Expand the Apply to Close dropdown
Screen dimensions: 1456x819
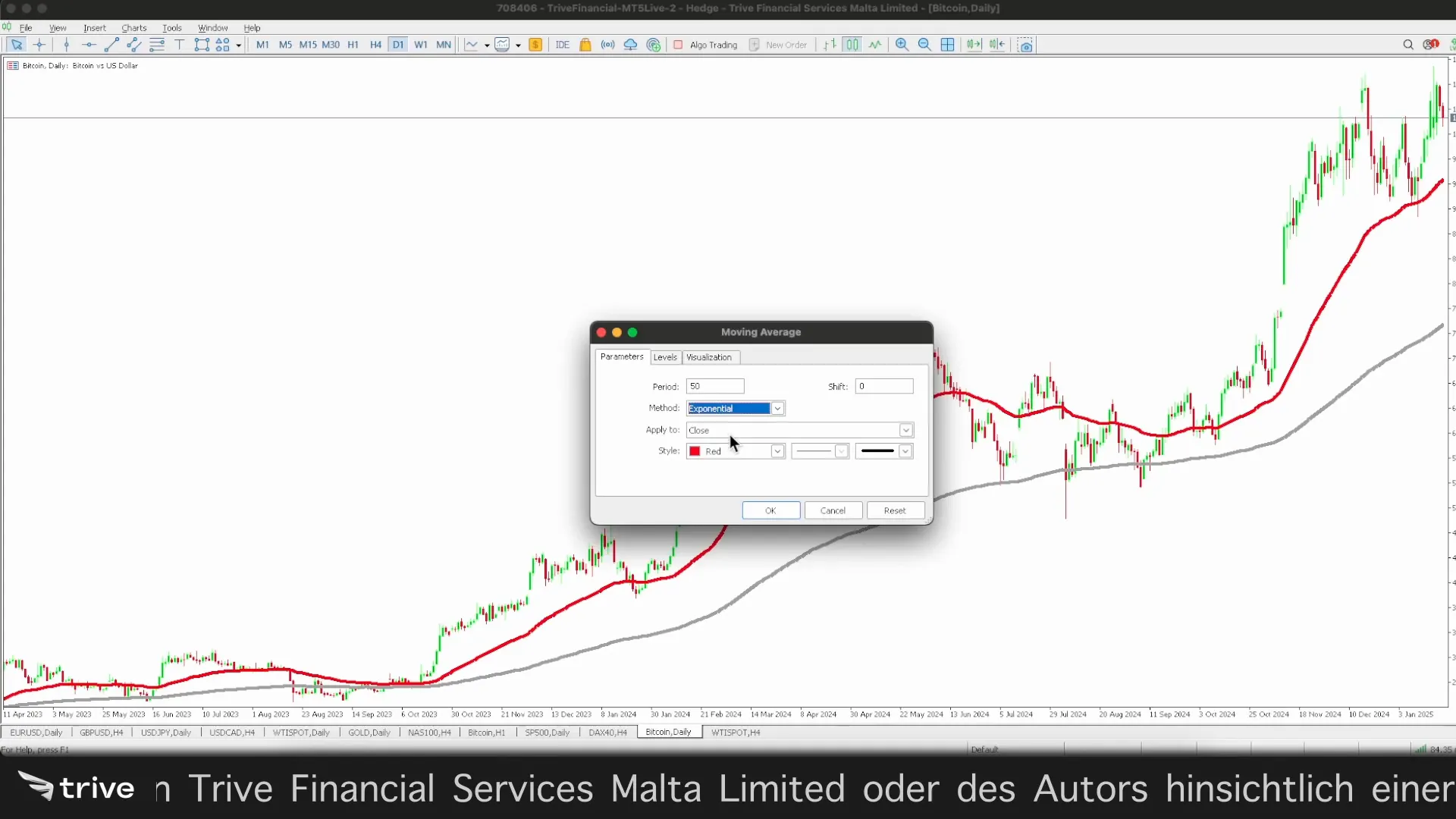[905, 430]
